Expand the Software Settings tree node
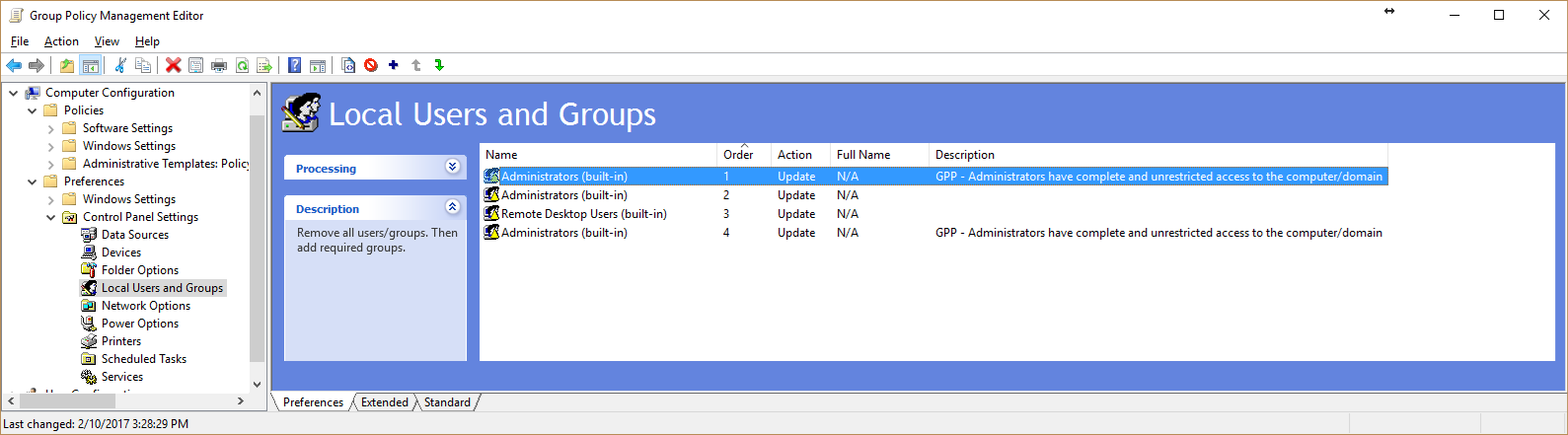This screenshot has height=435, width=1568. 51,128
